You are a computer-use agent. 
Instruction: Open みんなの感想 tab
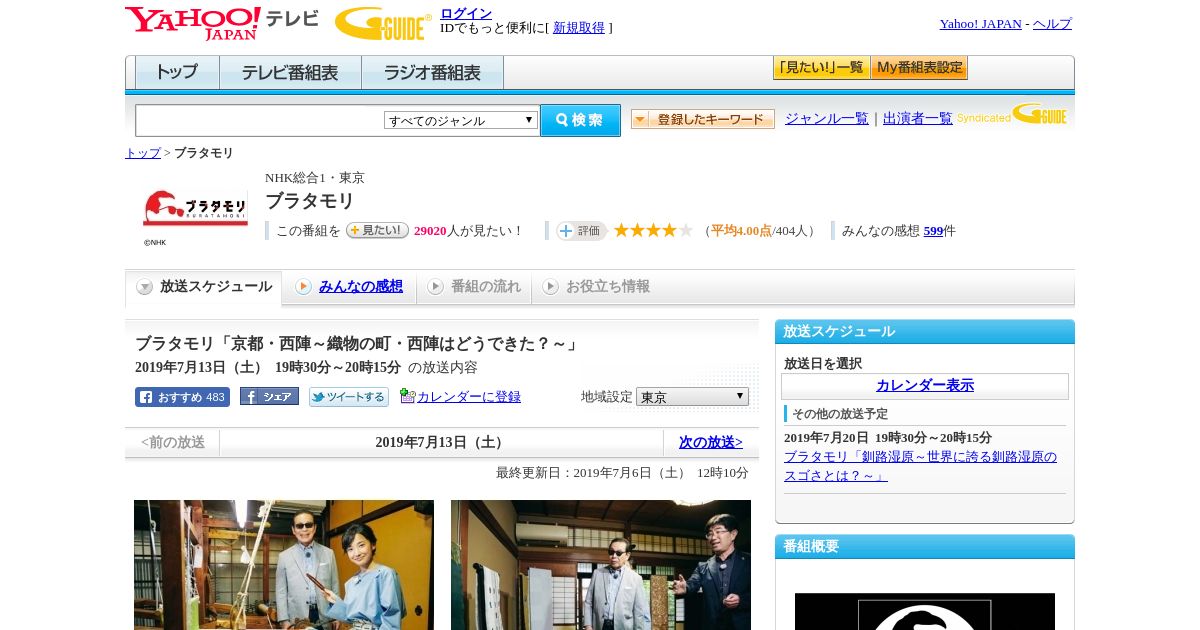pyautogui.click(x=361, y=287)
